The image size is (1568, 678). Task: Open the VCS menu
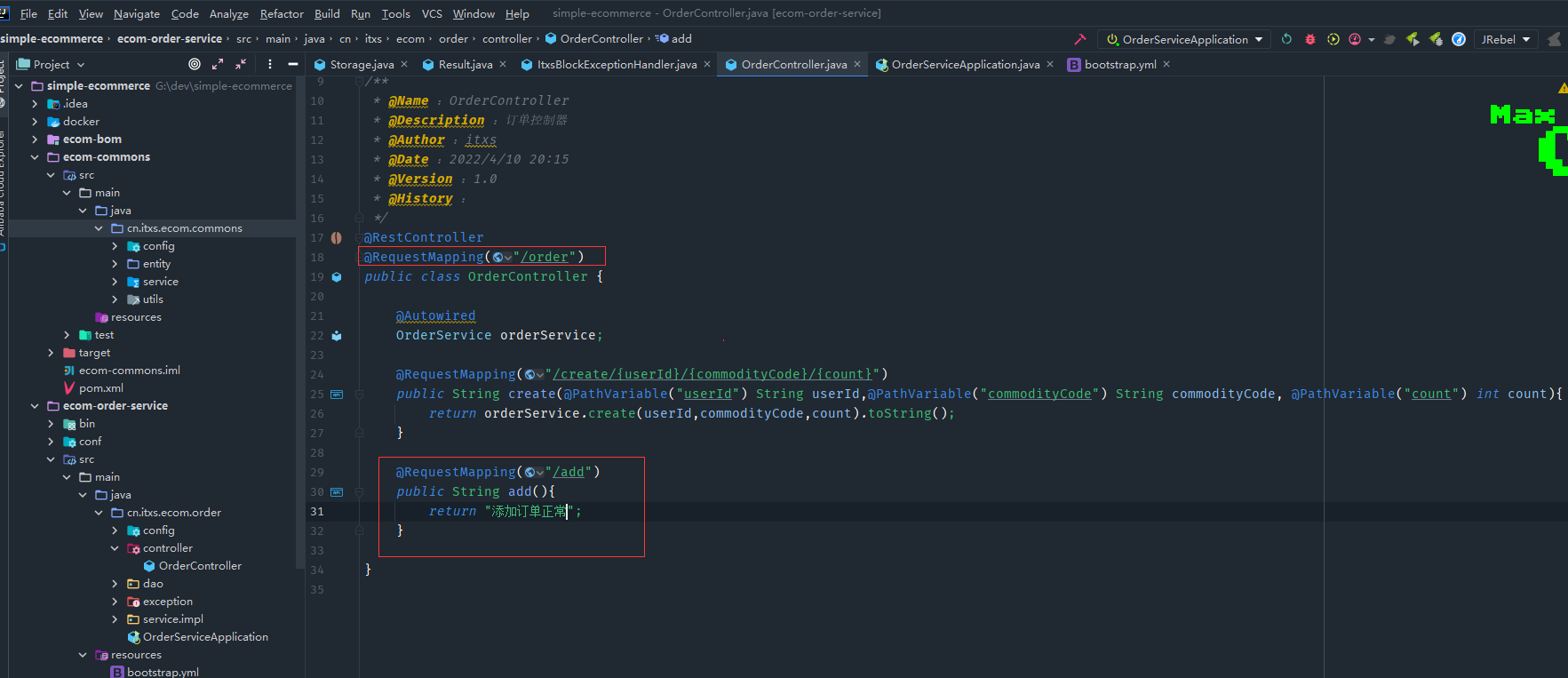tap(432, 13)
